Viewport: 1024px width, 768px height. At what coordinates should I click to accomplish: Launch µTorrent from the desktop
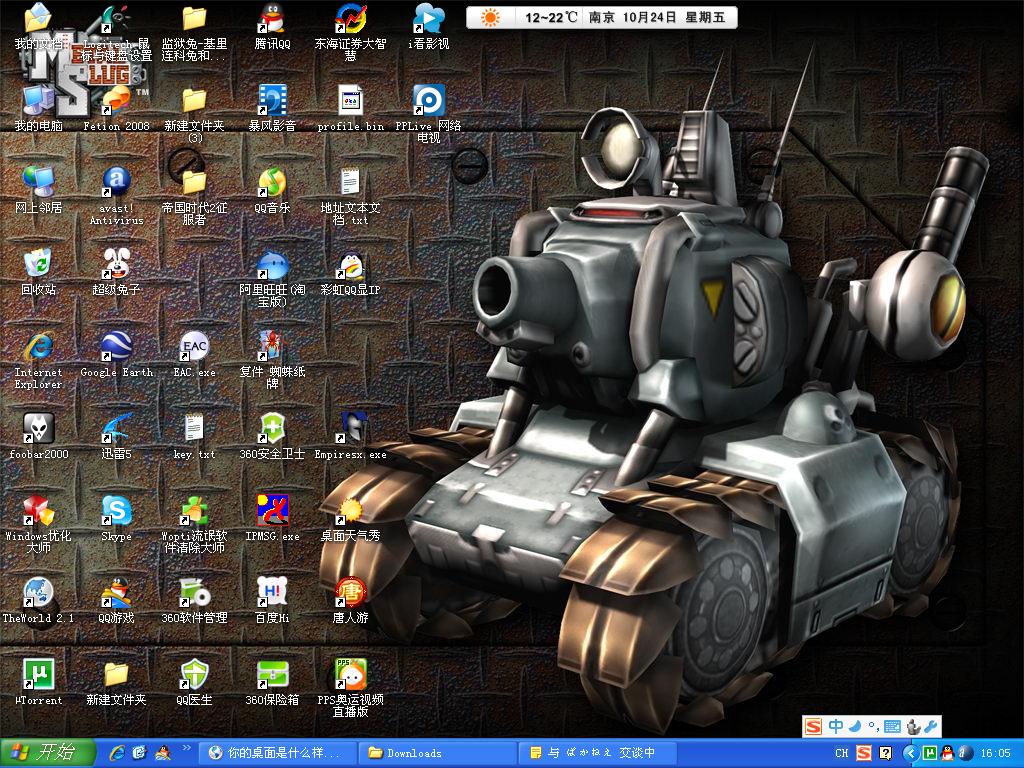click(x=38, y=675)
